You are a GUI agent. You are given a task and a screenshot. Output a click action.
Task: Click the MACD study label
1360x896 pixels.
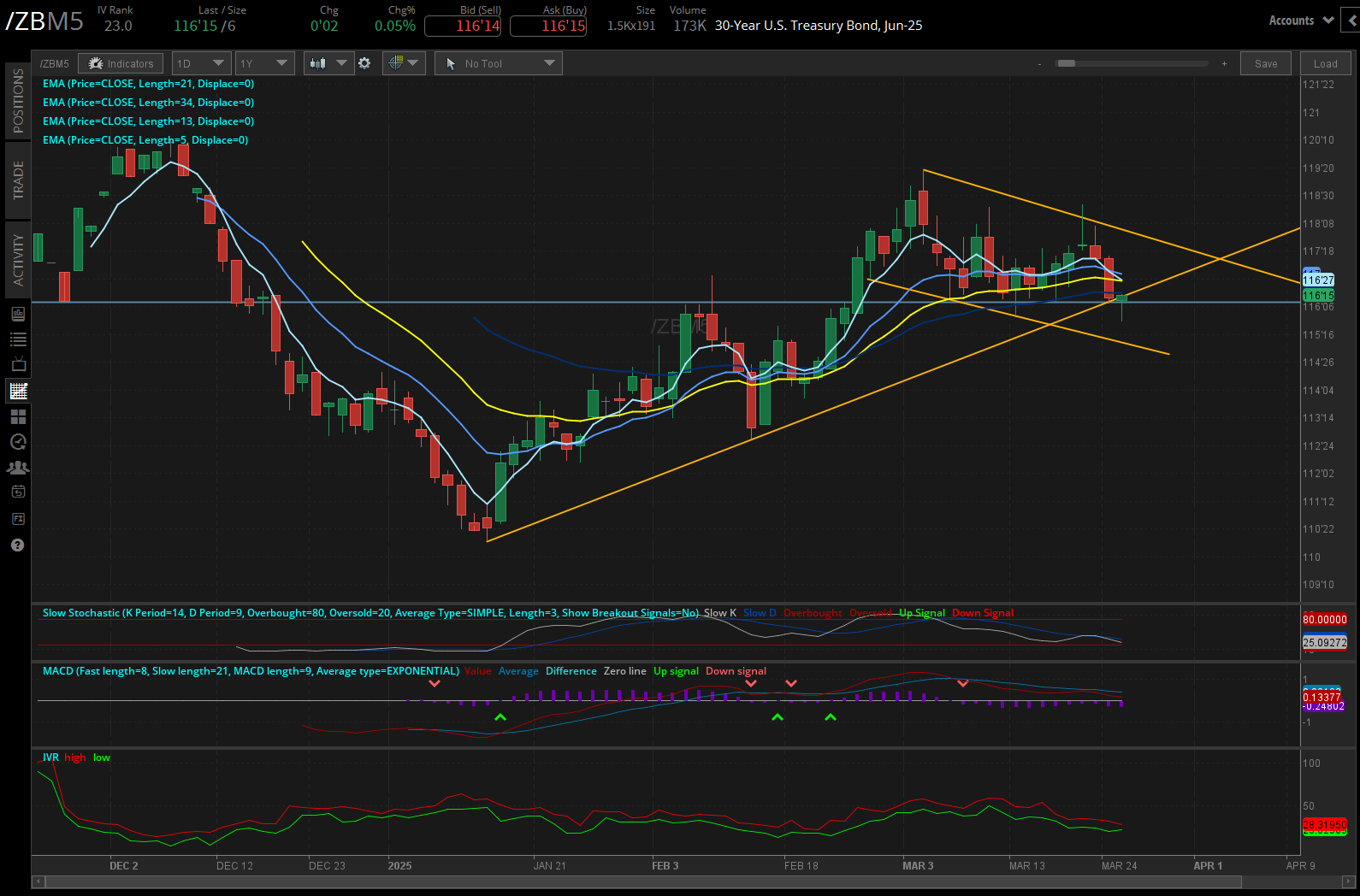point(251,671)
